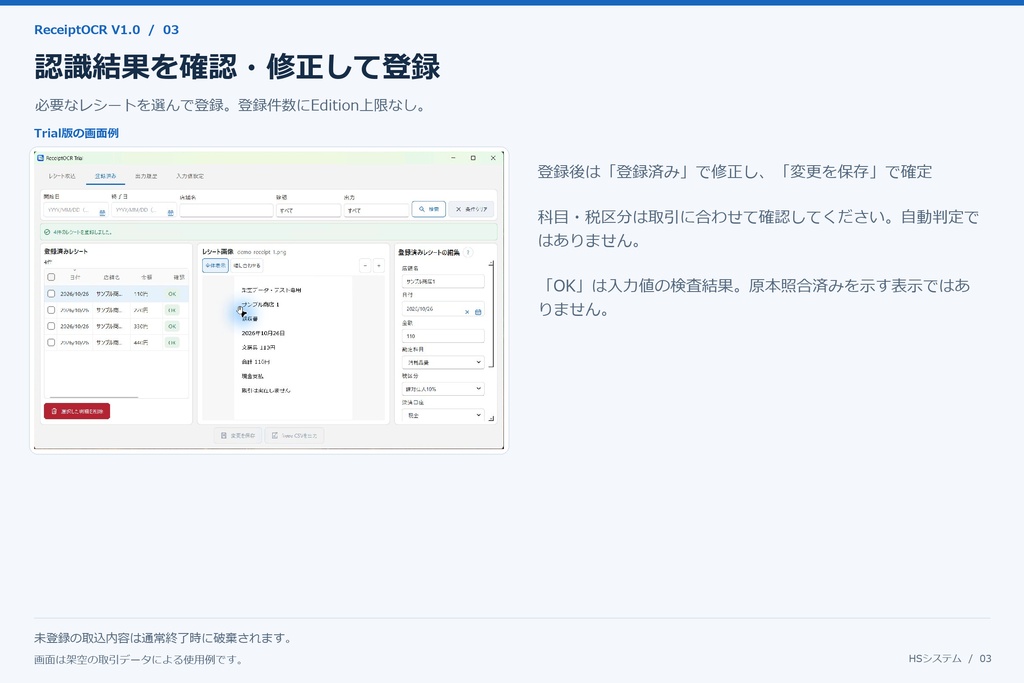This screenshot has height=683, width=1024.
Task: Check the 110円 receipt row checkbox
Action: (51, 294)
